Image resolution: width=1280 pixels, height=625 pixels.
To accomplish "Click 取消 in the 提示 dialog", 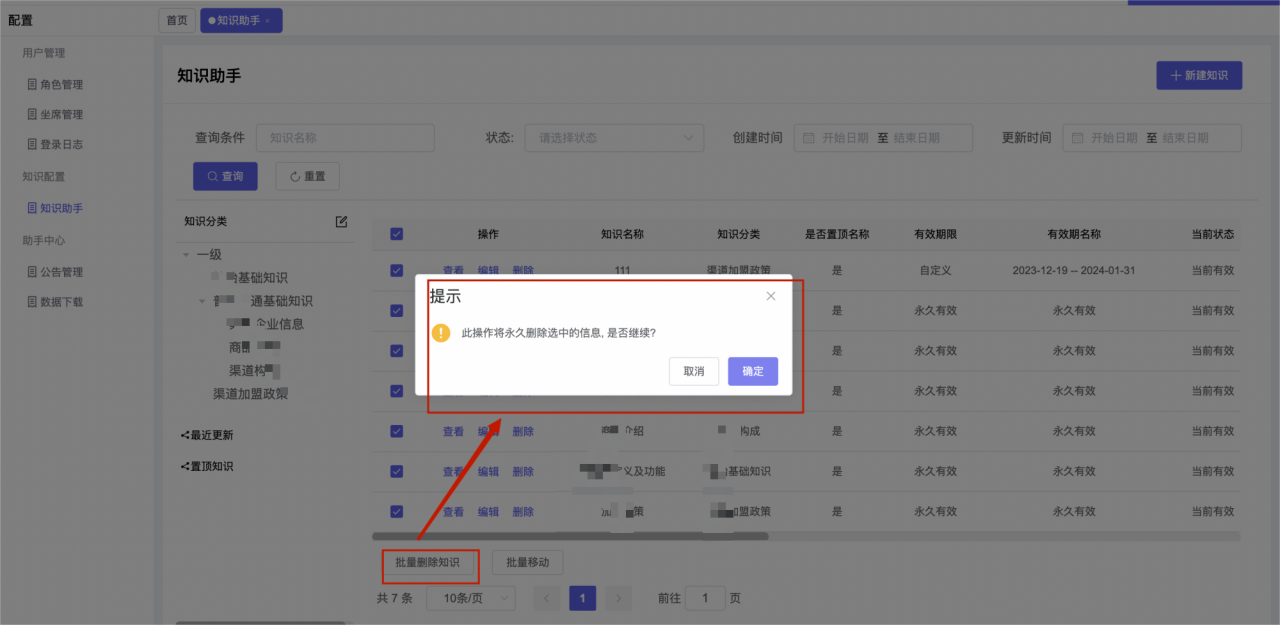I will tap(694, 371).
